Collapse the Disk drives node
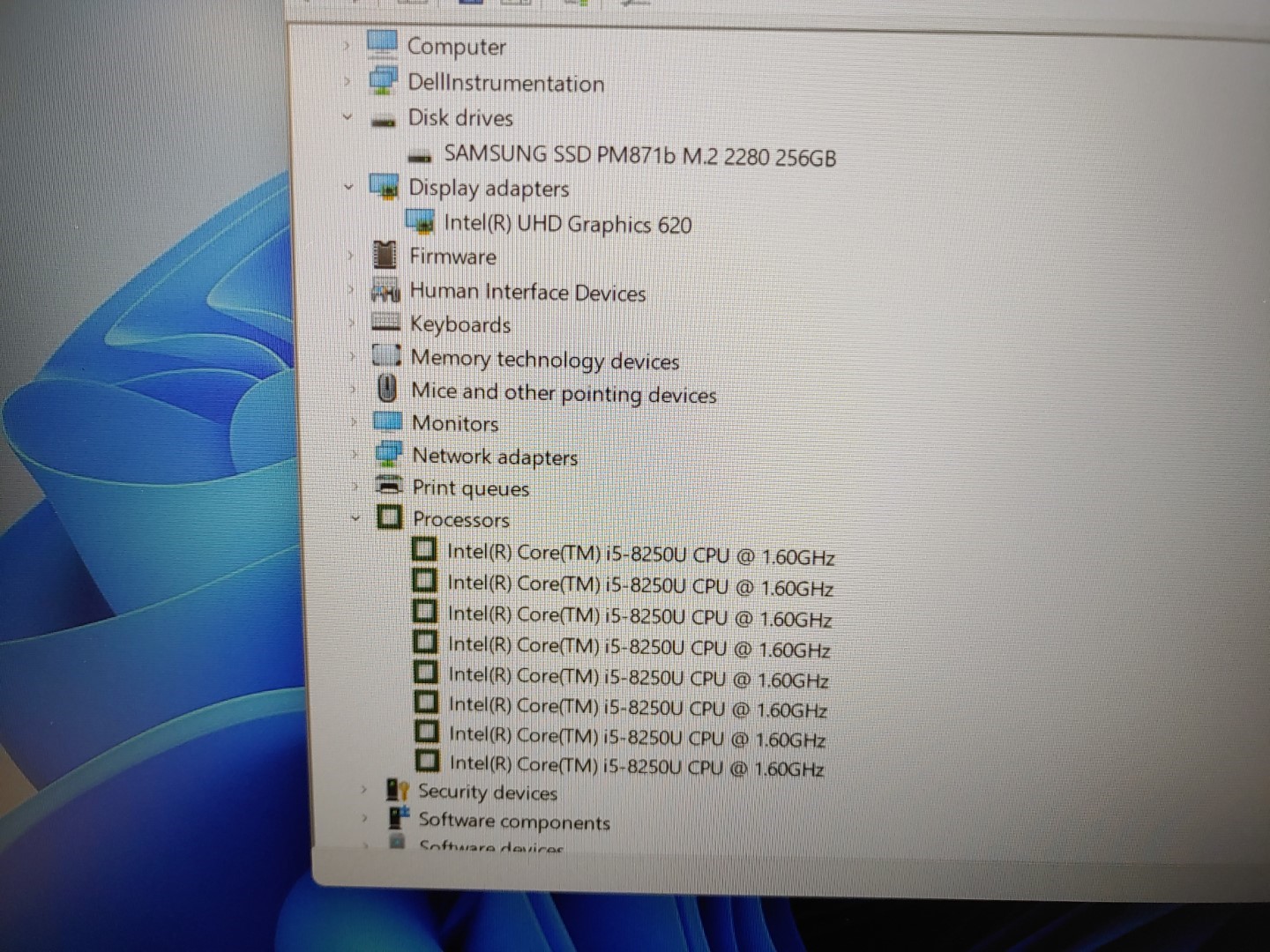The image size is (1270, 952). 347,117
